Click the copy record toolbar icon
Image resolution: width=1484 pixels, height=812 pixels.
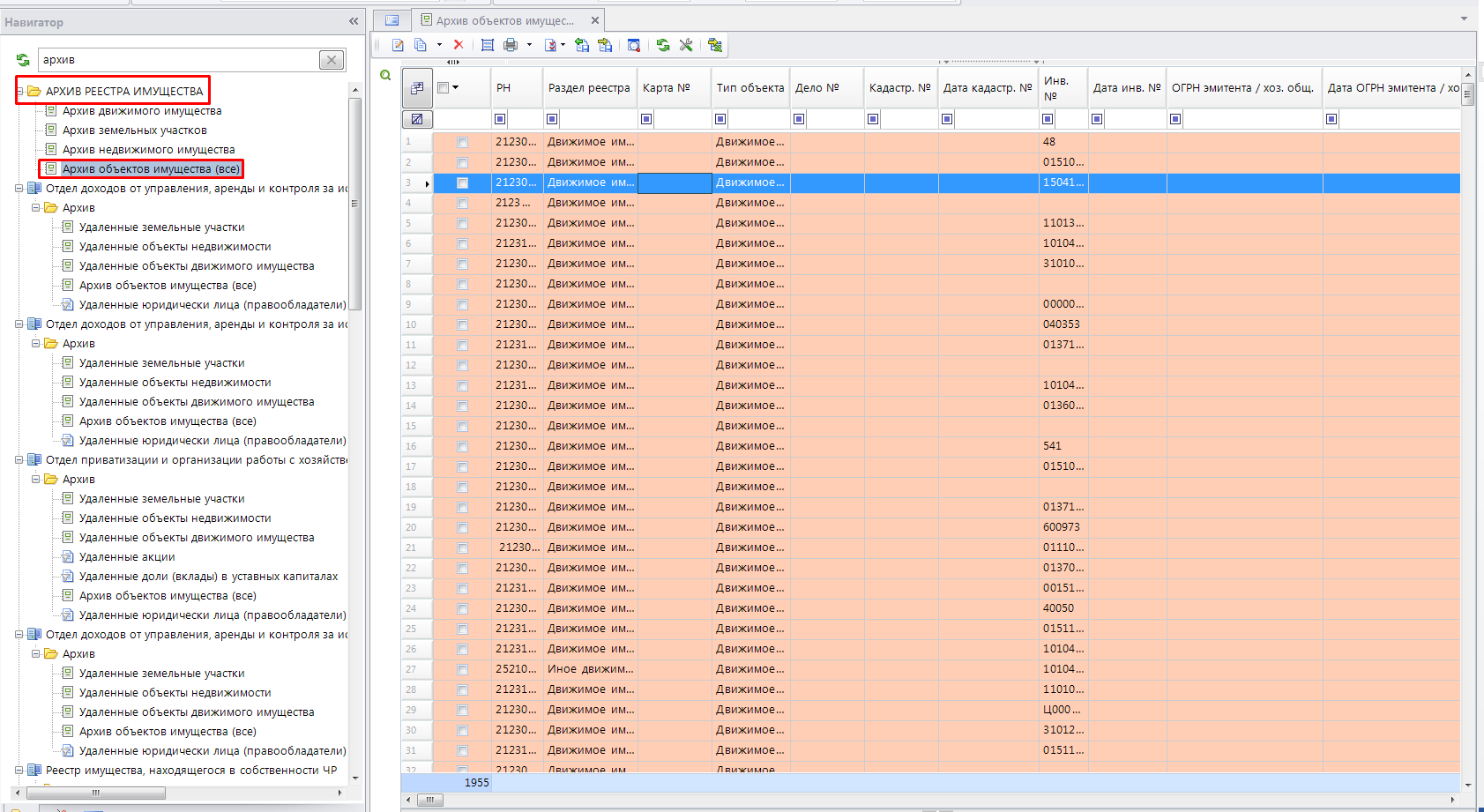421,45
